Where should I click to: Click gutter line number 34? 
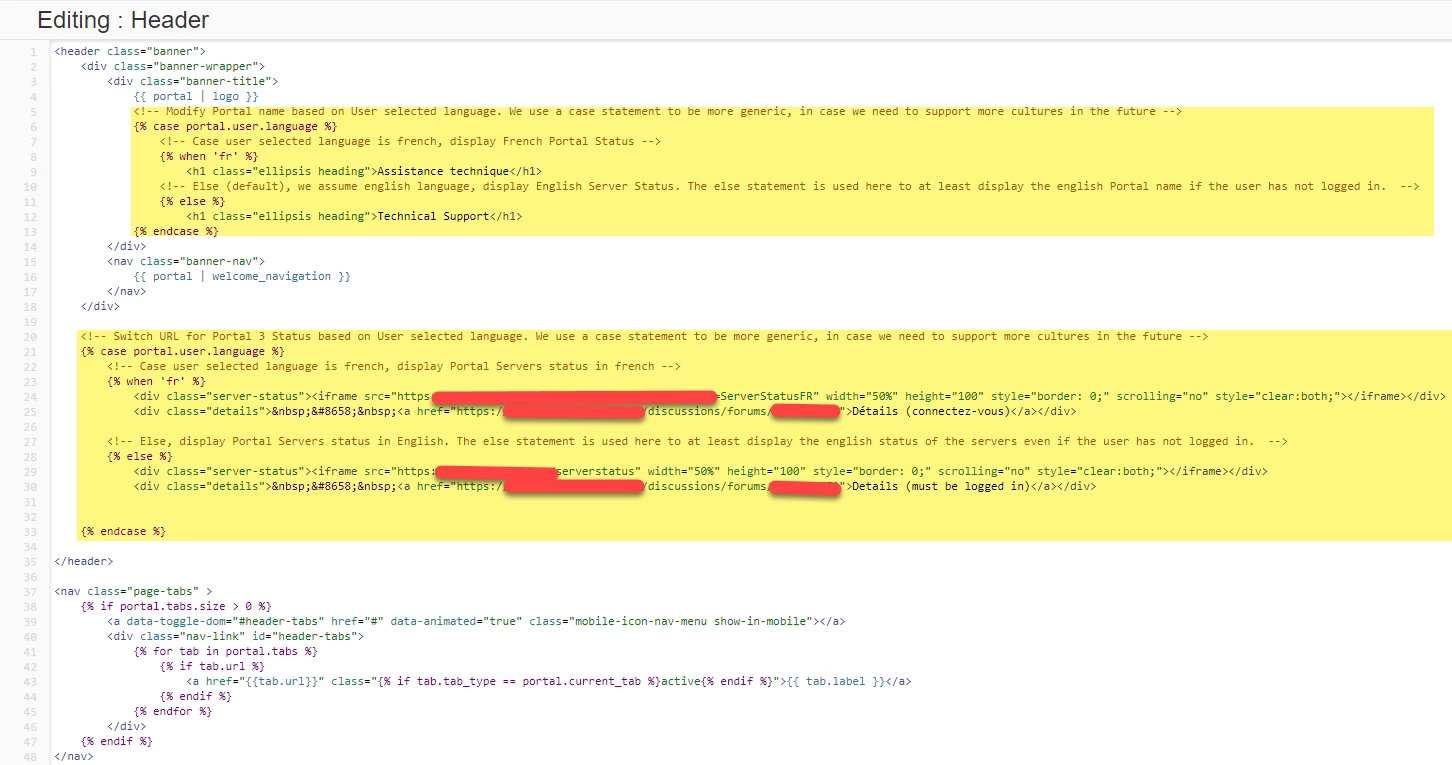[x=32, y=546]
